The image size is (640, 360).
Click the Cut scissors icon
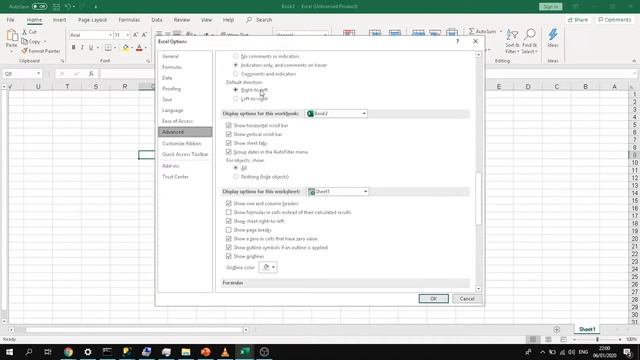point(25,32)
